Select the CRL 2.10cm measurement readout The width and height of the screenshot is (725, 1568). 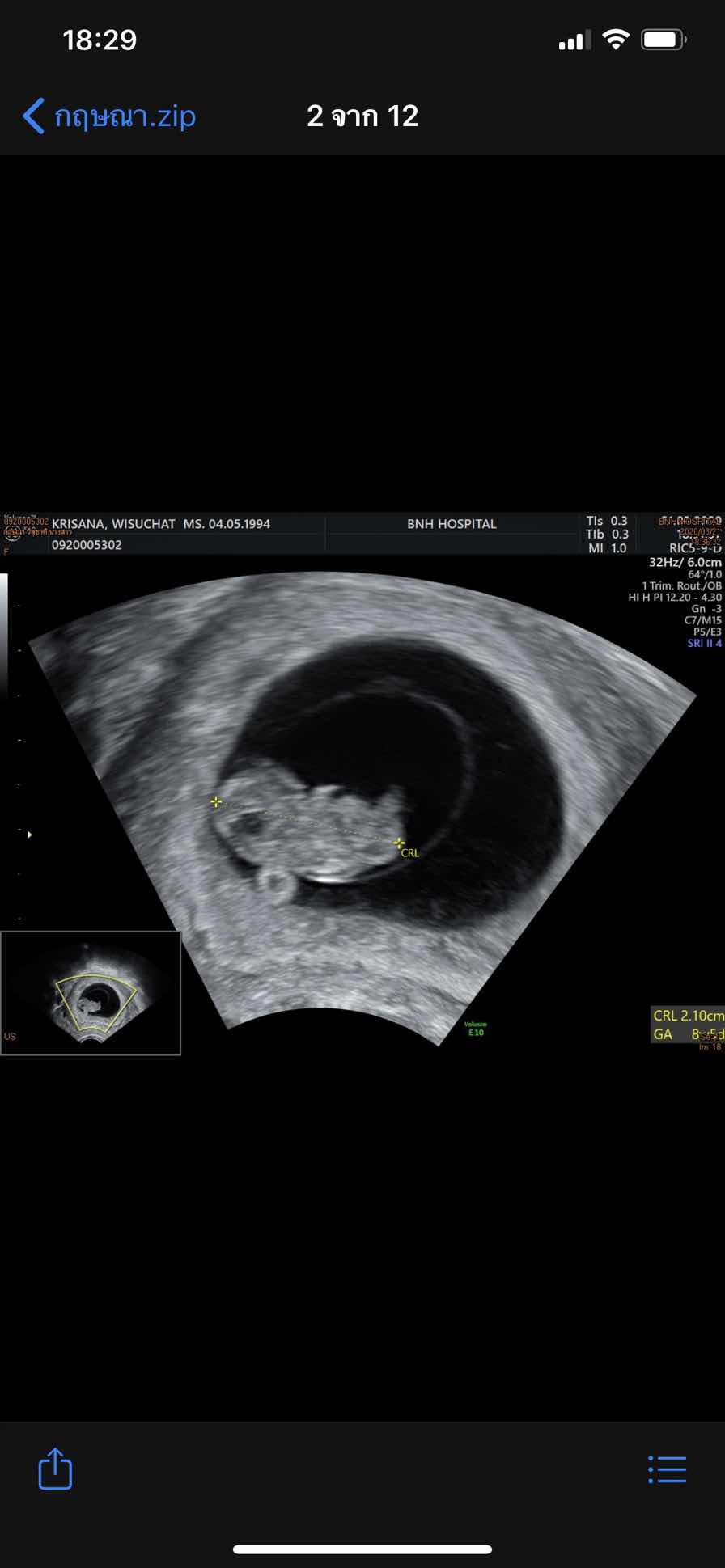click(x=688, y=1016)
